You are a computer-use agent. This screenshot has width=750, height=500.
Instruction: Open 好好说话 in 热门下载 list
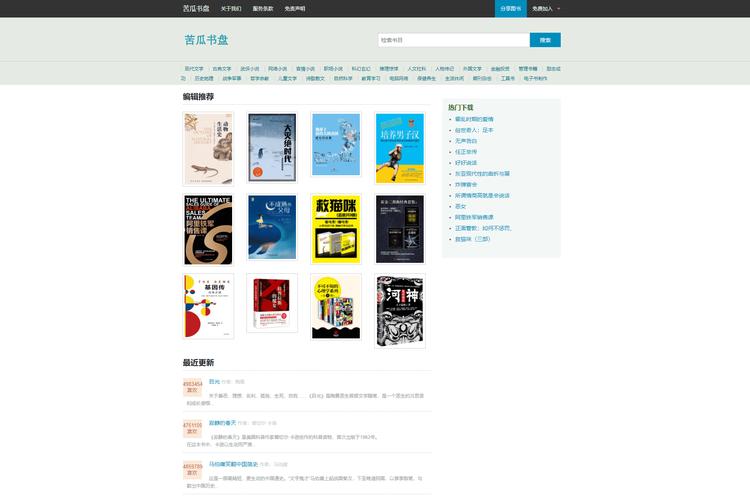pyautogui.click(x=466, y=163)
